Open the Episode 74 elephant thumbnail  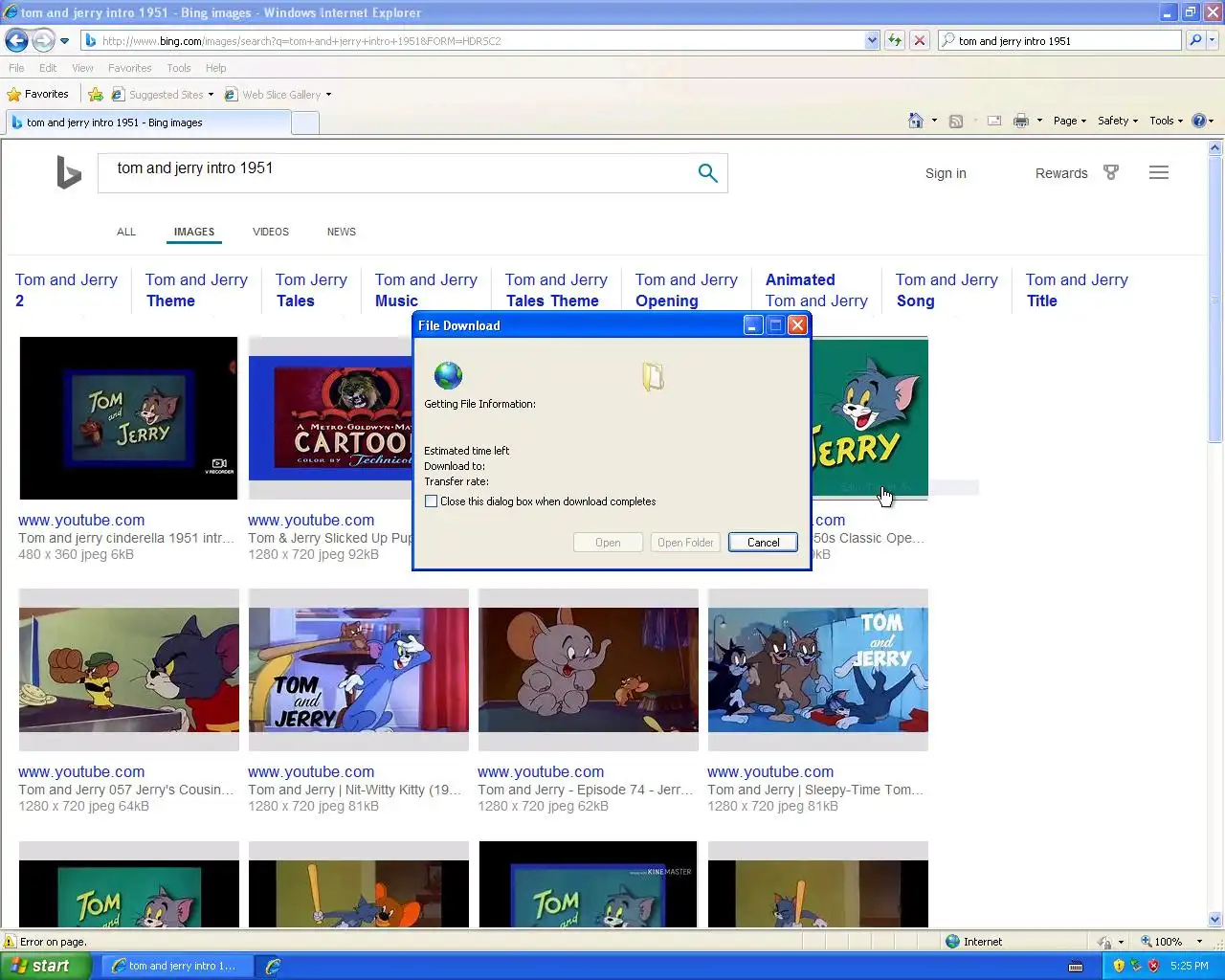(x=589, y=670)
